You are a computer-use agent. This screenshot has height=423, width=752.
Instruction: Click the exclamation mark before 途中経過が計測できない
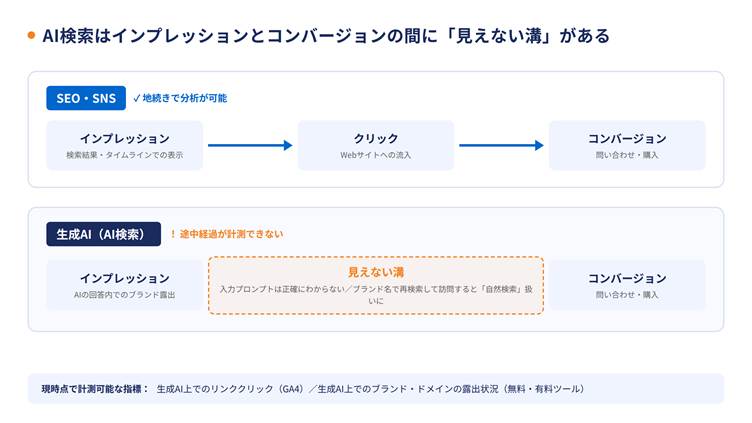(173, 234)
